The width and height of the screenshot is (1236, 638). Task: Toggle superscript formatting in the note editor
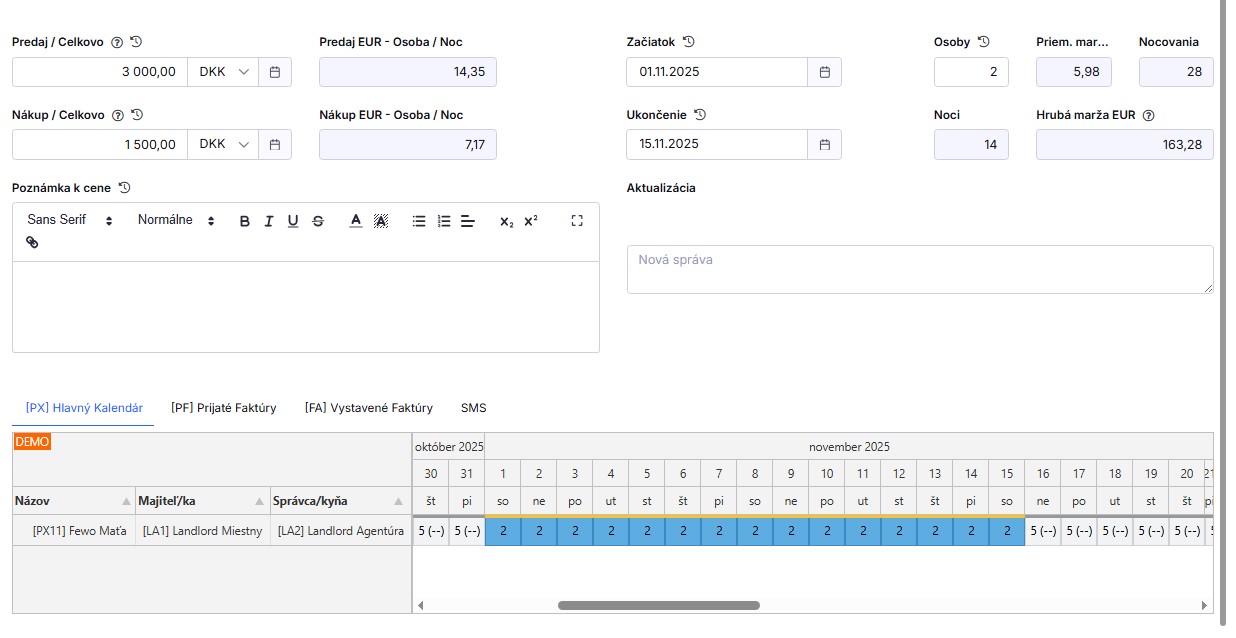[531, 221]
